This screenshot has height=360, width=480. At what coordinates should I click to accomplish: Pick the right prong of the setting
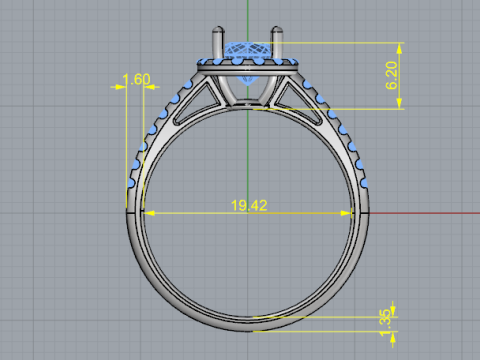pos(277,43)
